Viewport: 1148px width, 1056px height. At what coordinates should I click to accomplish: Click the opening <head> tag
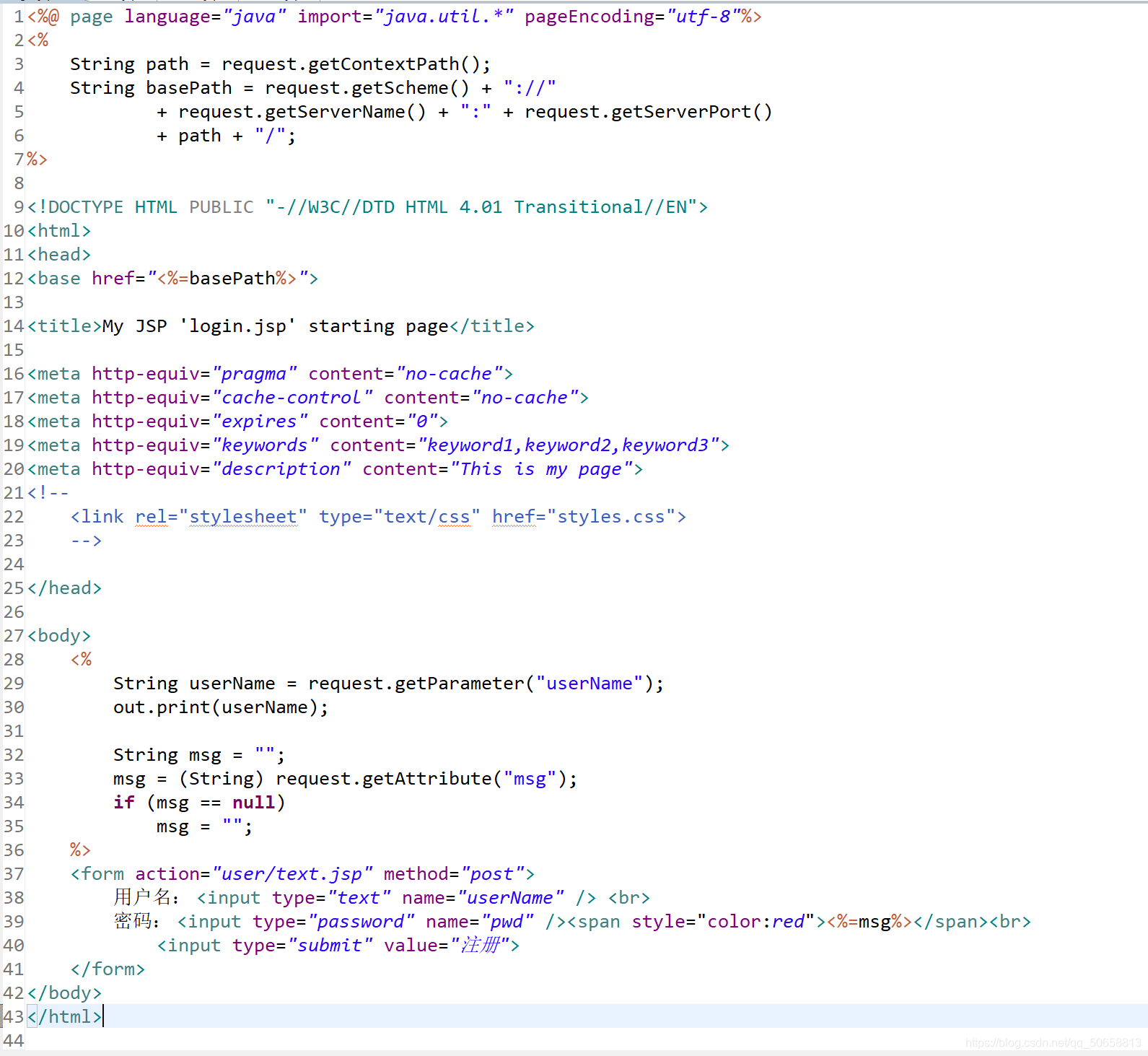(x=59, y=255)
